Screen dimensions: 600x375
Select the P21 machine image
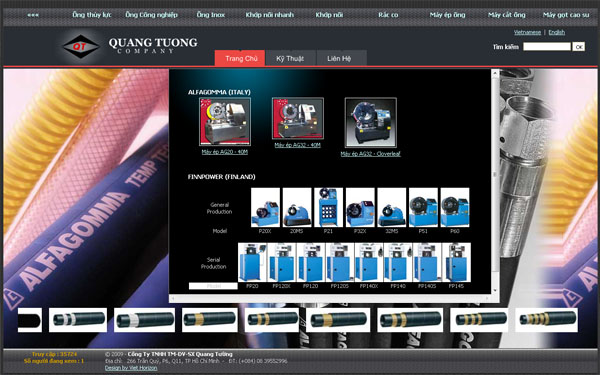[328, 207]
